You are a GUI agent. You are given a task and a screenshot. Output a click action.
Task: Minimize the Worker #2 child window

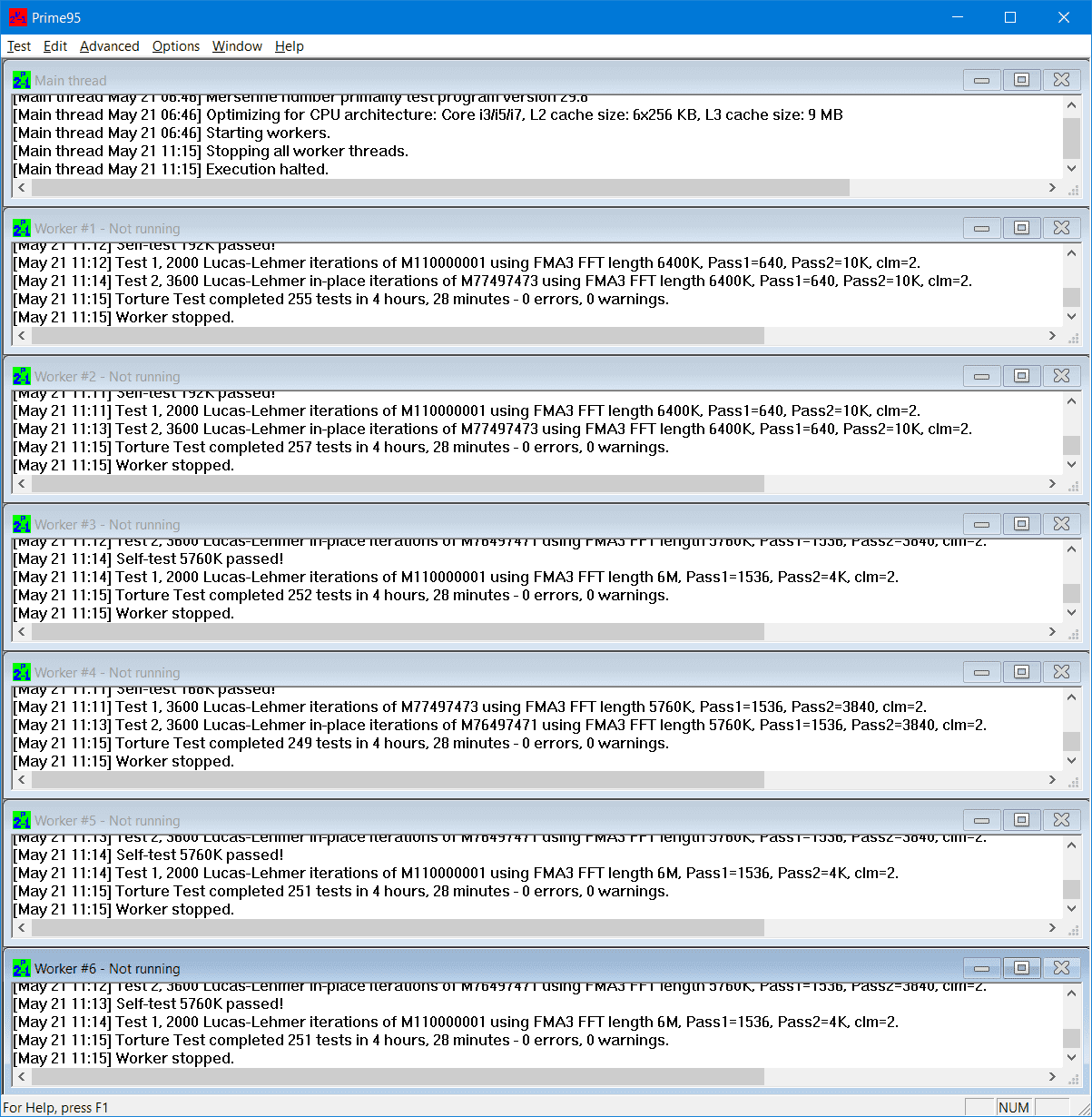point(982,376)
